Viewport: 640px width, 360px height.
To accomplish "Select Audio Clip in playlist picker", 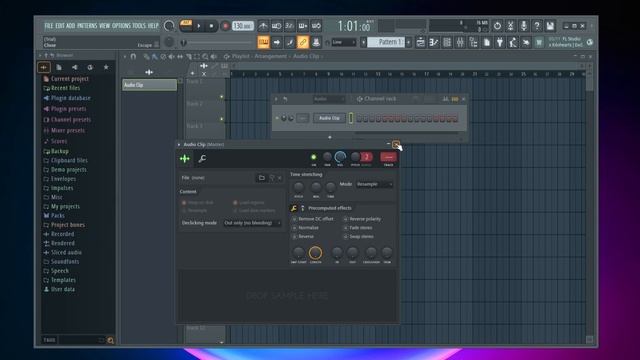I will click(x=149, y=85).
